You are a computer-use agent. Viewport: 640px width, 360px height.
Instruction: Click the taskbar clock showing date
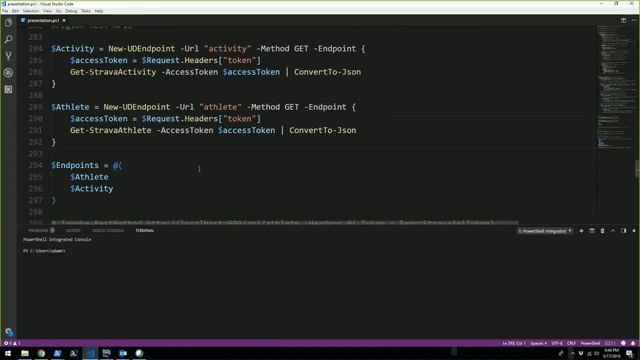coord(611,353)
